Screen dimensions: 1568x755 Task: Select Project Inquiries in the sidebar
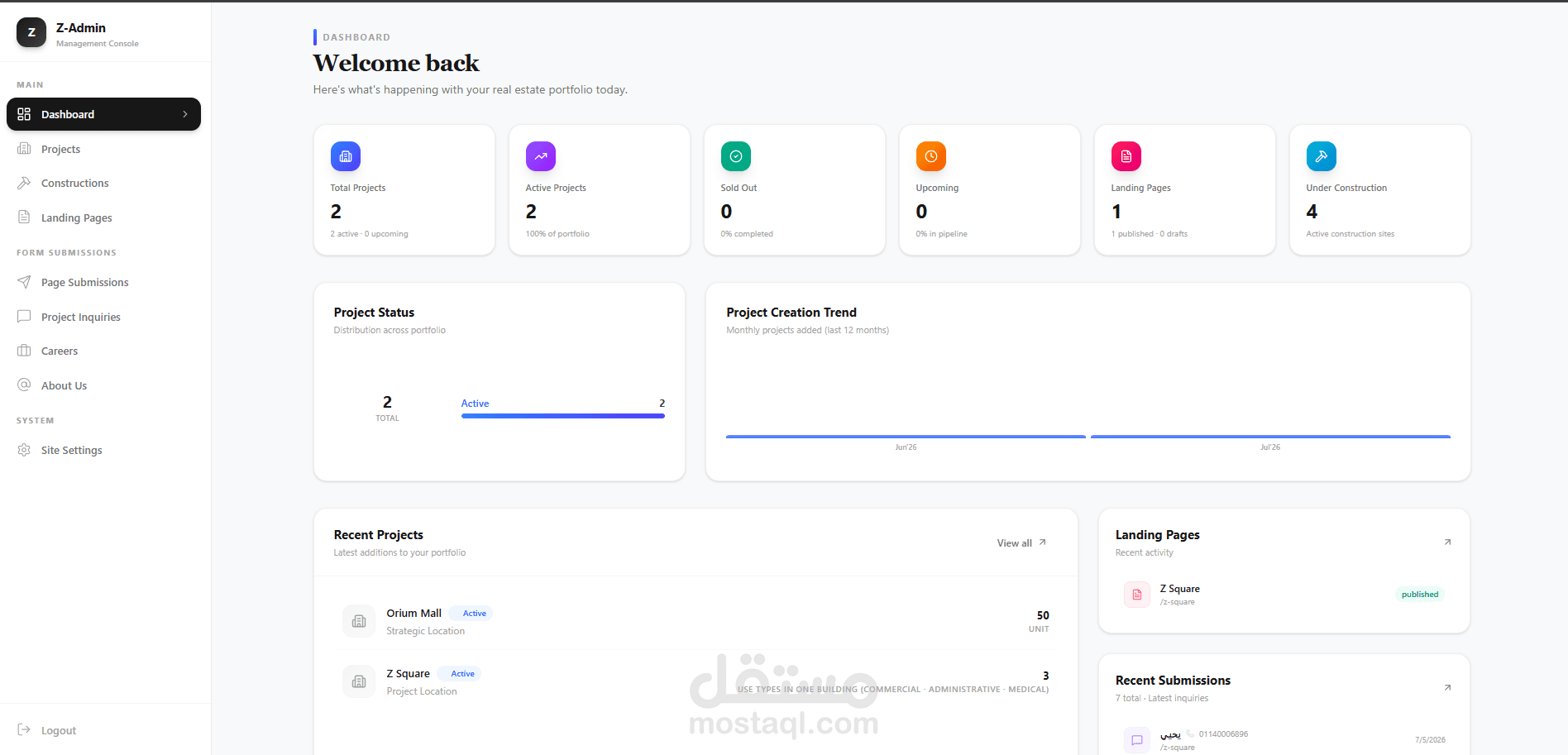(x=104, y=317)
